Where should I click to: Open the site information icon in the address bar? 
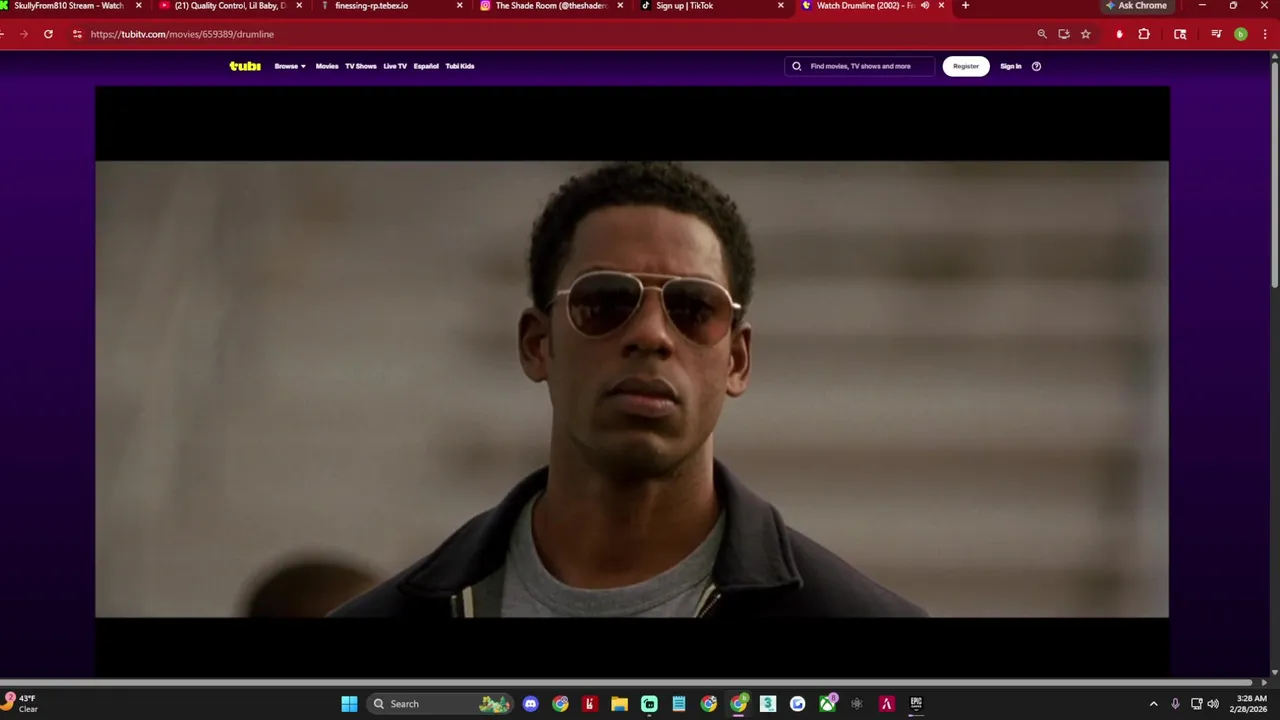tap(77, 34)
